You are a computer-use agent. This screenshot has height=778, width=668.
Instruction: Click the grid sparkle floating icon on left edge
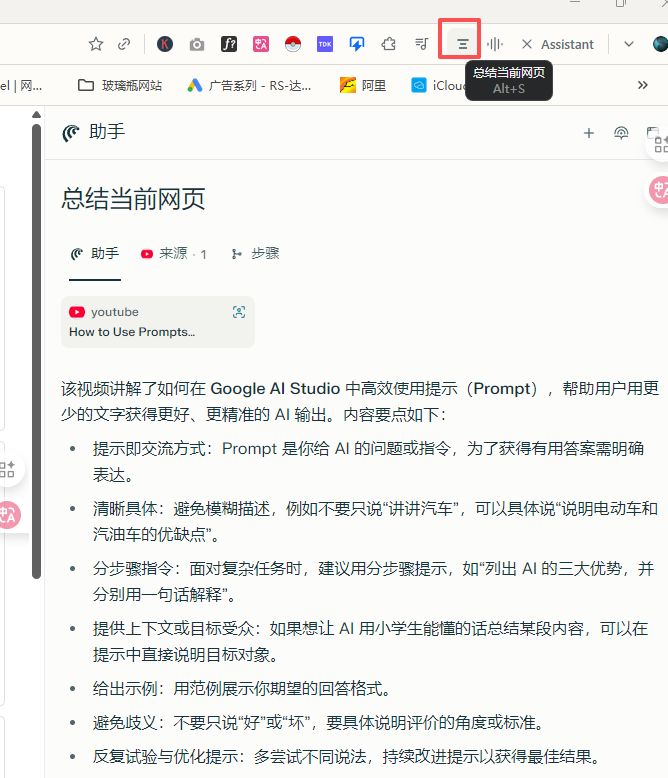[x=7, y=469]
